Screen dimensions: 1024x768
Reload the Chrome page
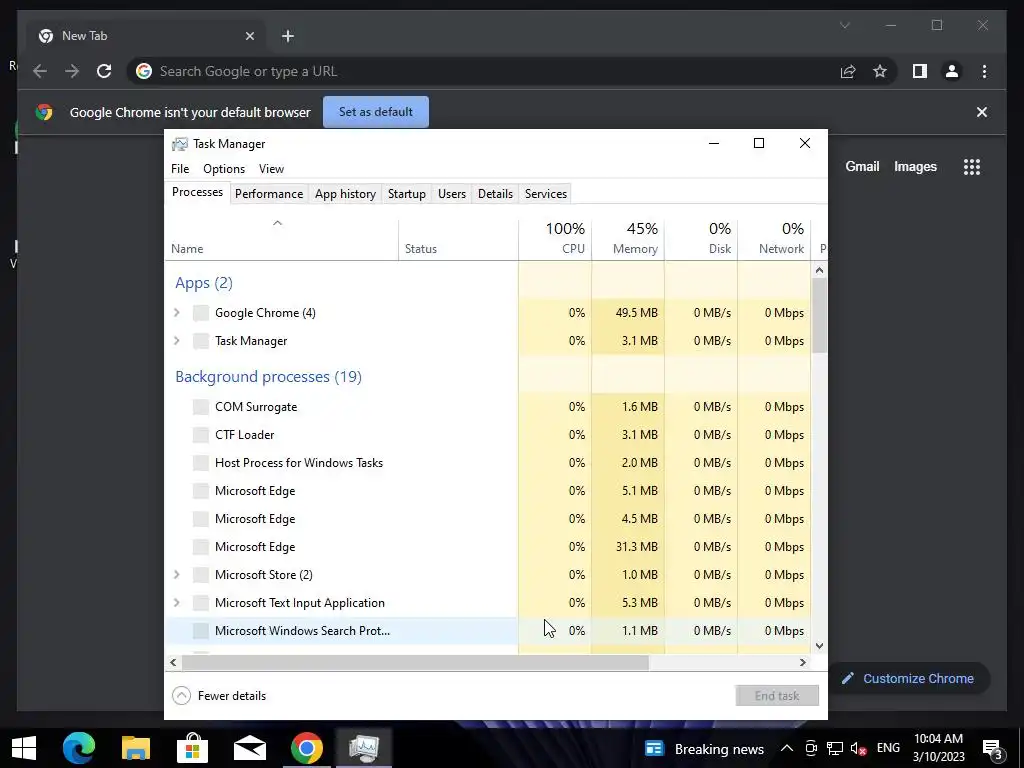click(104, 71)
